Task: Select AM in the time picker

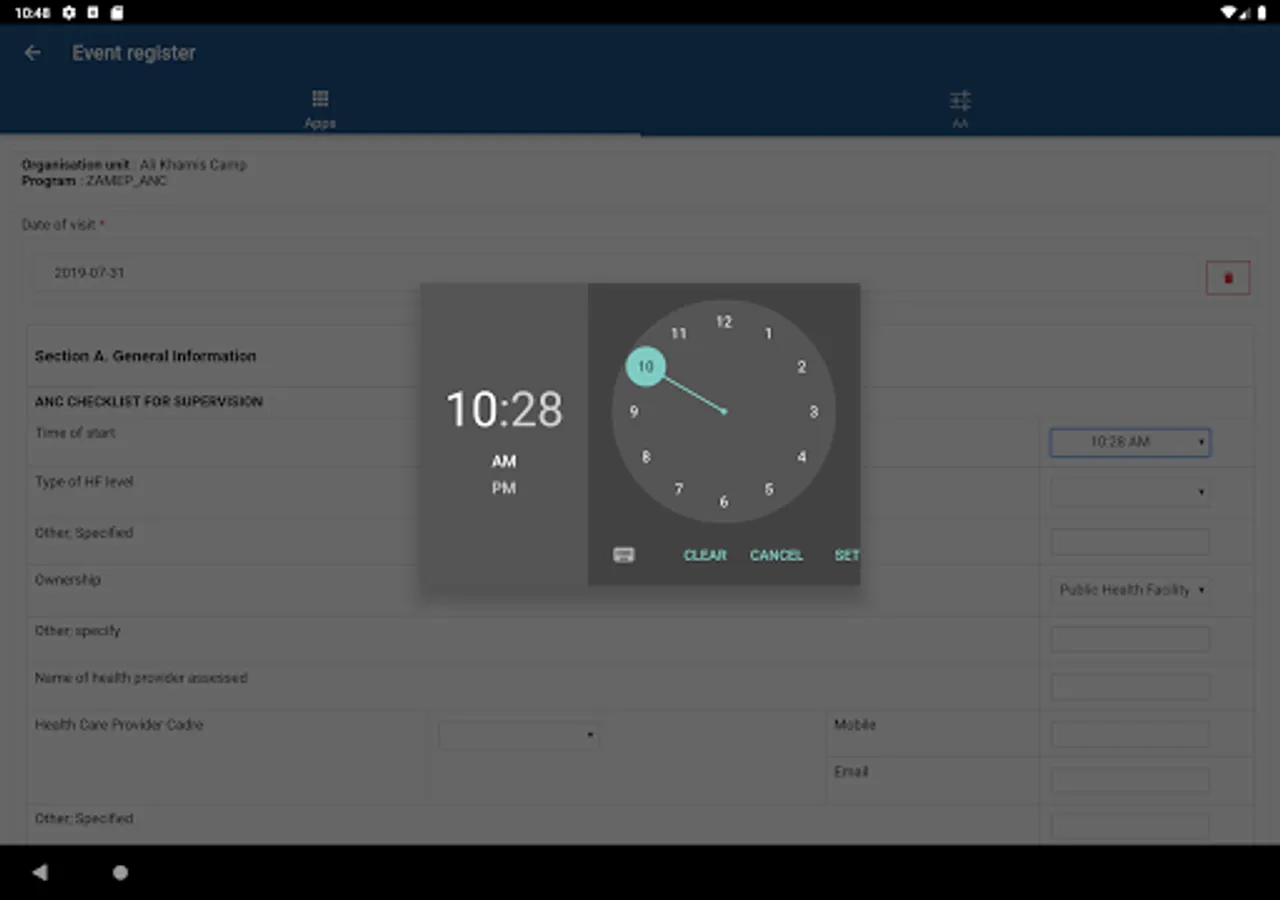Action: tap(504, 461)
